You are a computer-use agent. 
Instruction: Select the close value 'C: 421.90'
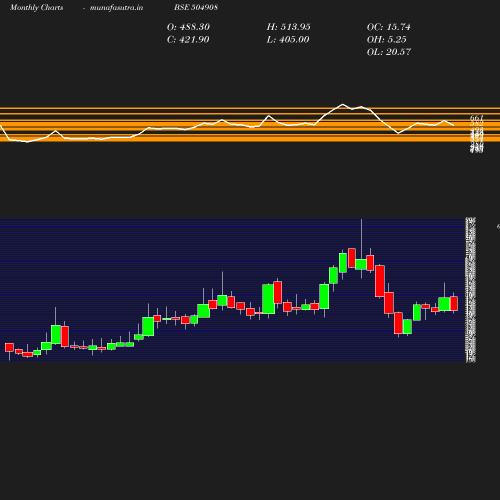[x=188, y=40]
